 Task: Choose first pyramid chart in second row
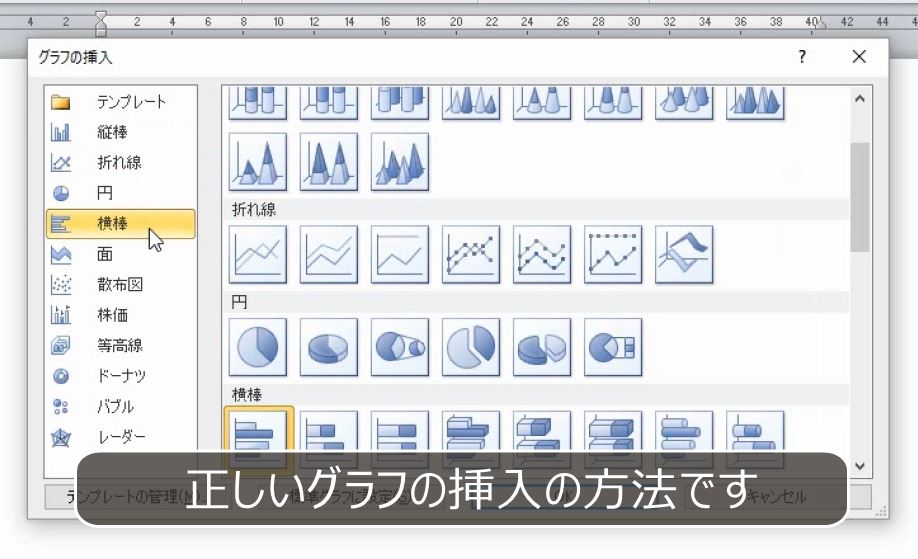[x=258, y=162]
